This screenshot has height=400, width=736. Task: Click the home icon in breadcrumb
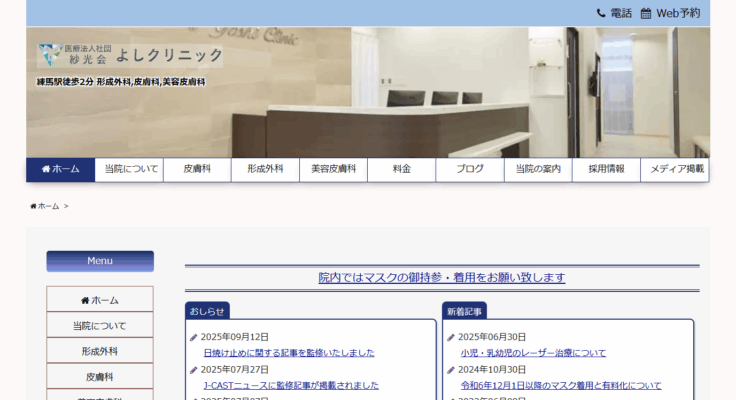pyautogui.click(x=33, y=206)
